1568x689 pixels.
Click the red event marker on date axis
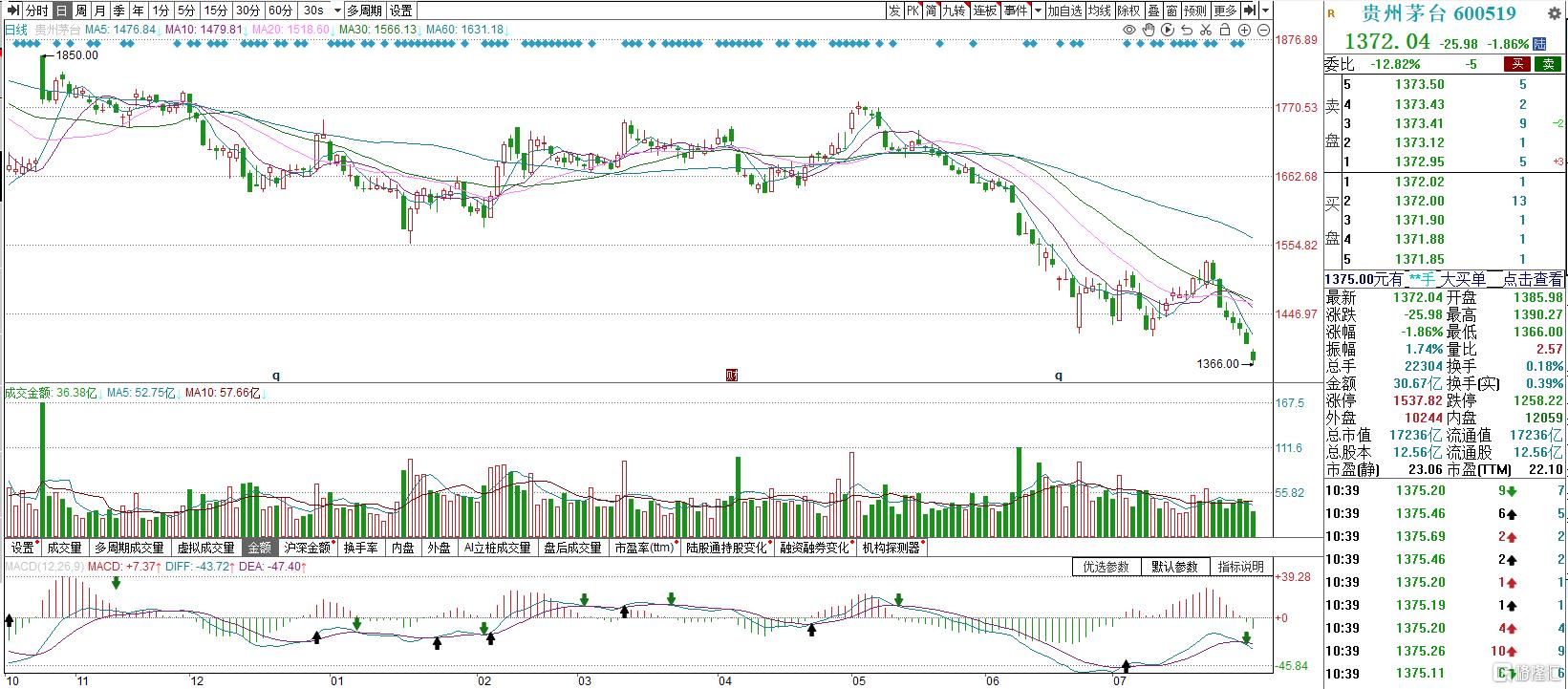[x=732, y=375]
